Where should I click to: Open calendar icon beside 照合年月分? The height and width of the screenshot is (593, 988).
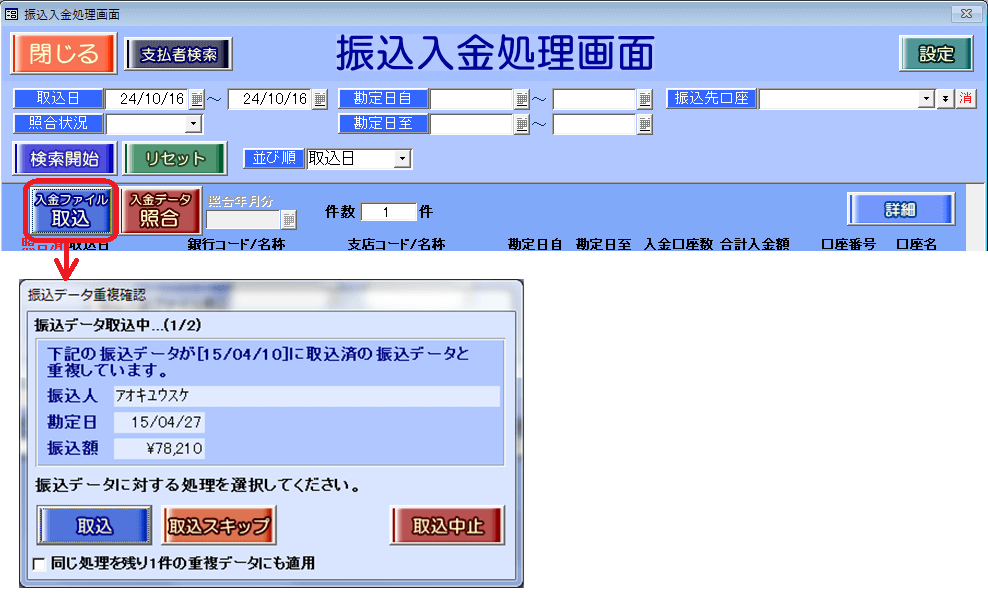tap(289, 220)
